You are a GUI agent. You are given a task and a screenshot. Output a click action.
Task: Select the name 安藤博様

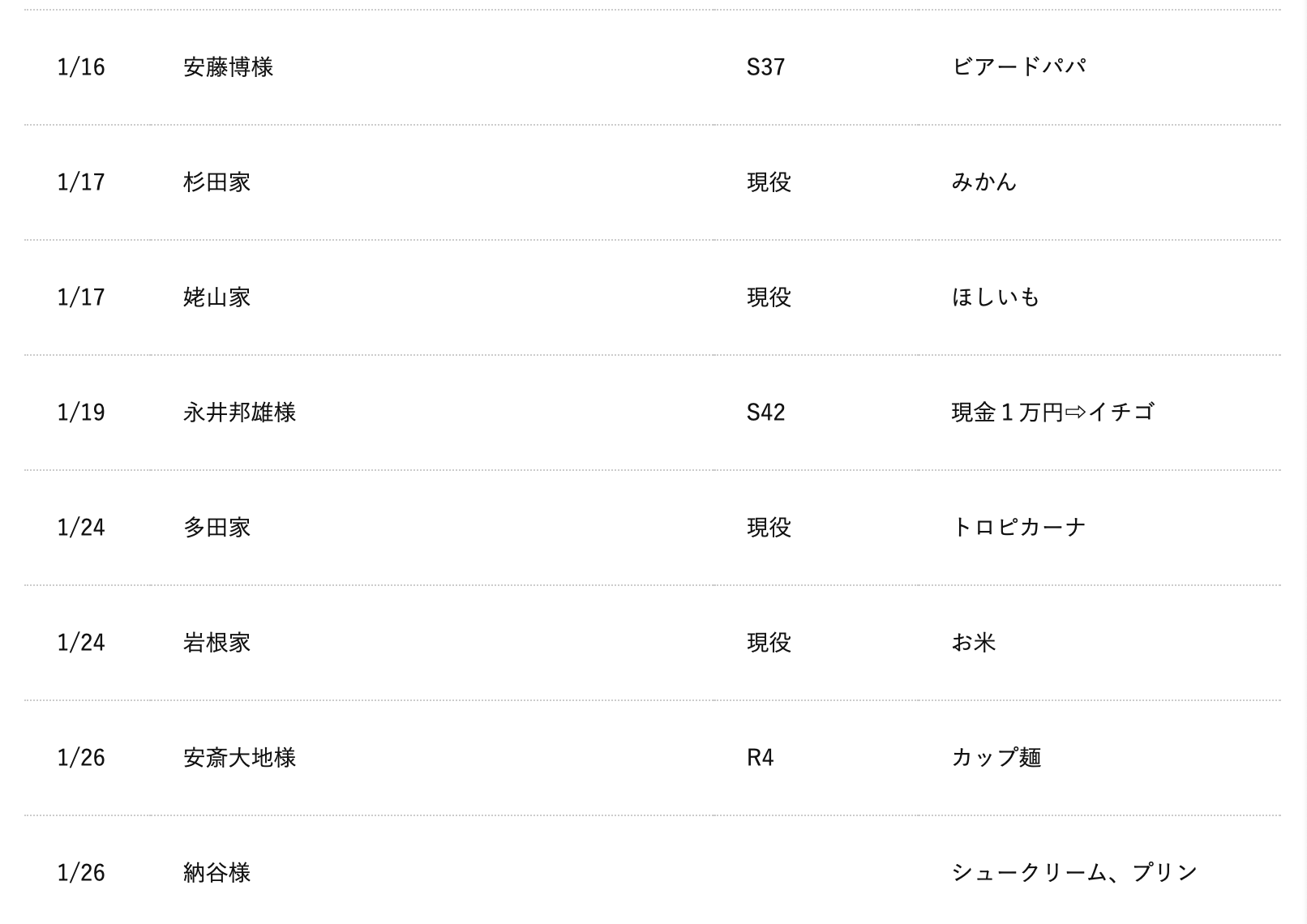(x=229, y=66)
